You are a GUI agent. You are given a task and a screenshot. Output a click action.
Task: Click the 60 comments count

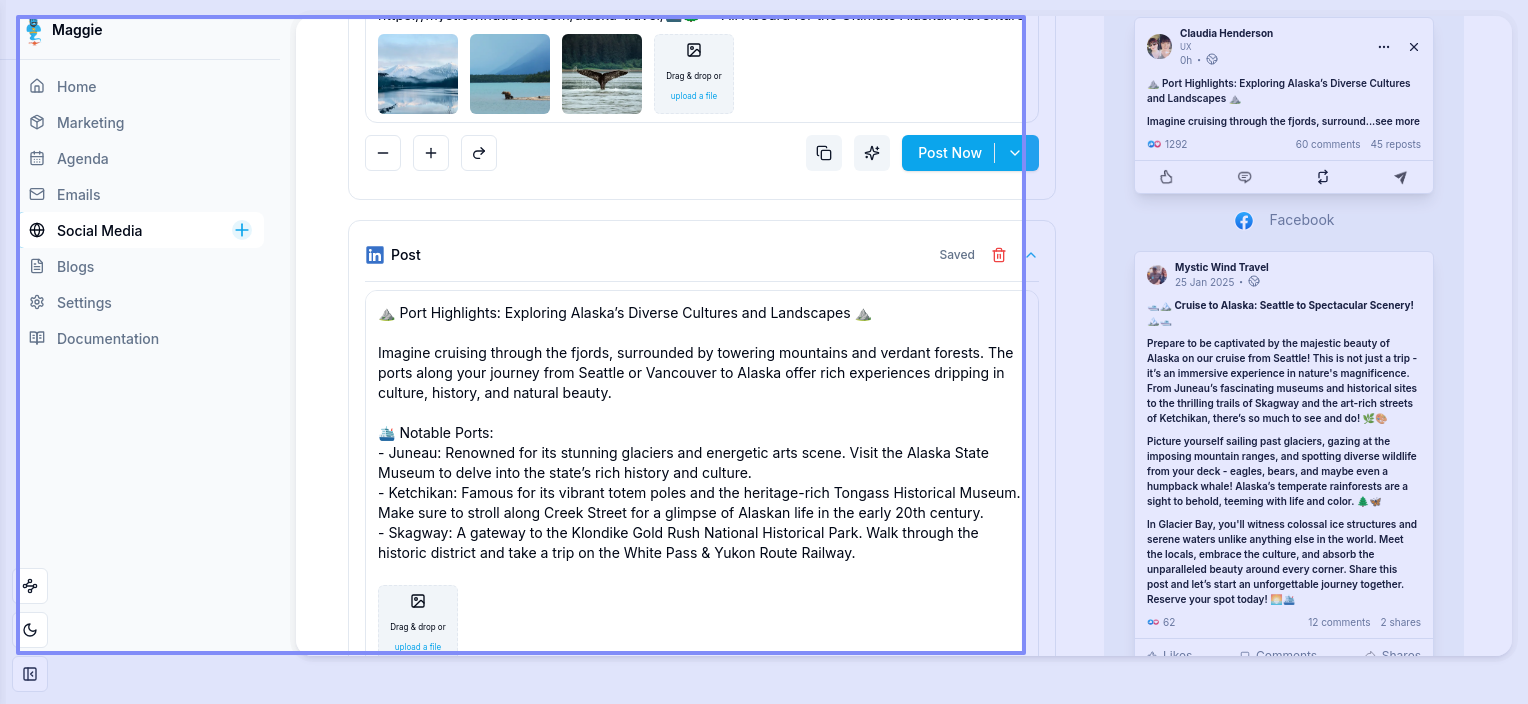click(1328, 145)
